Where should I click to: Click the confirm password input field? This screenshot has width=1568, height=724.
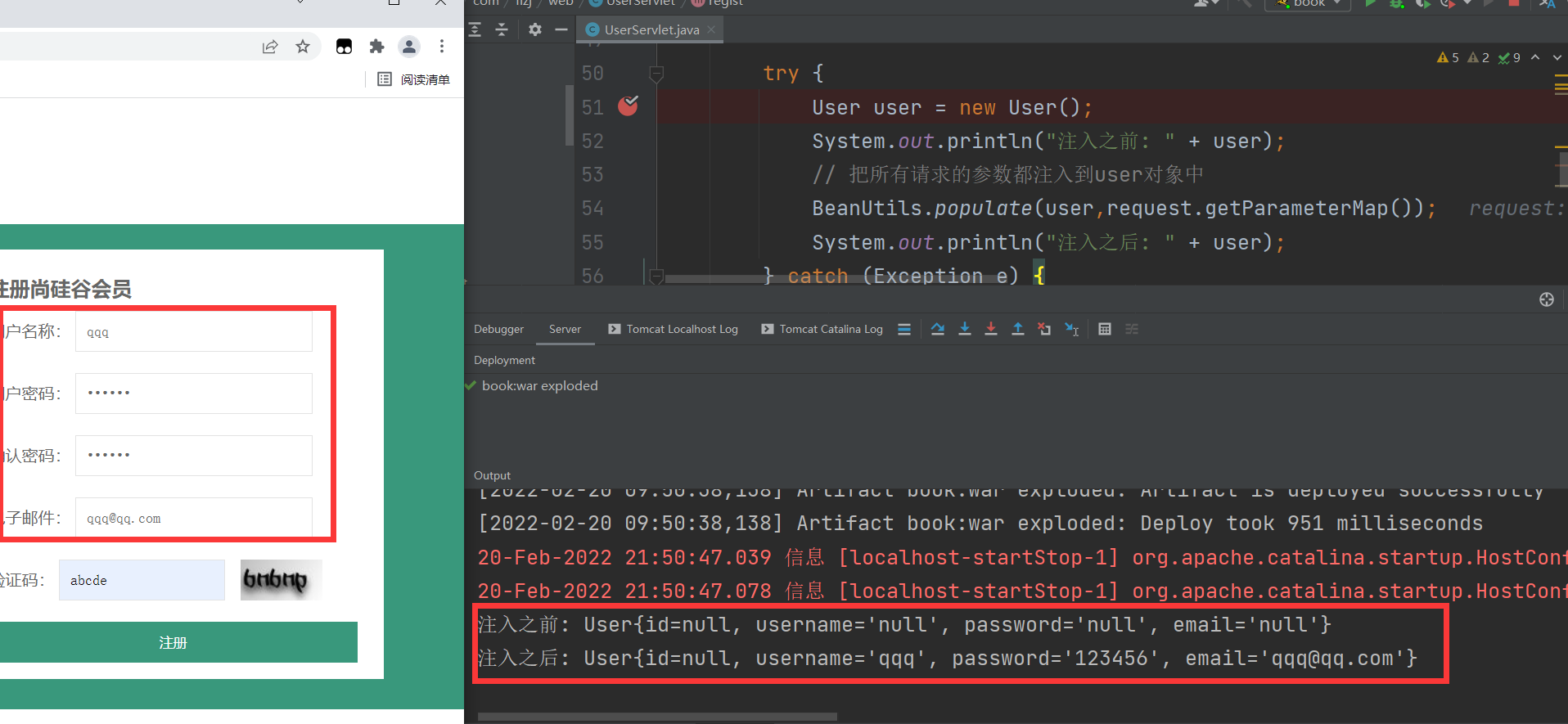194,456
